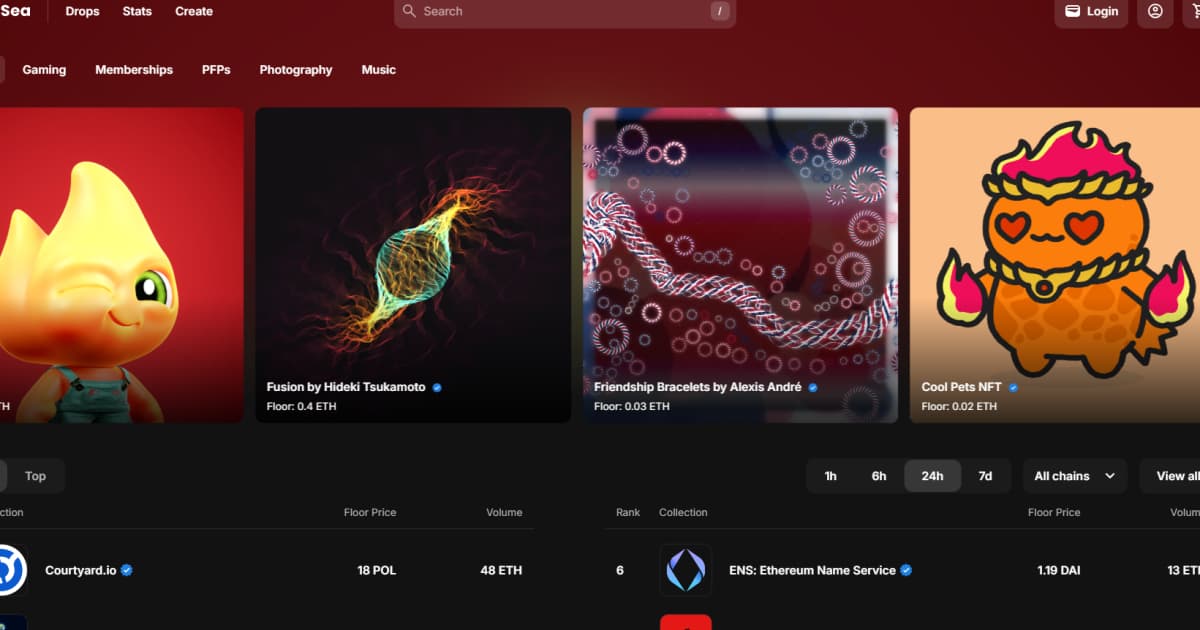Select the Gaming category tab

tap(44, 70)
